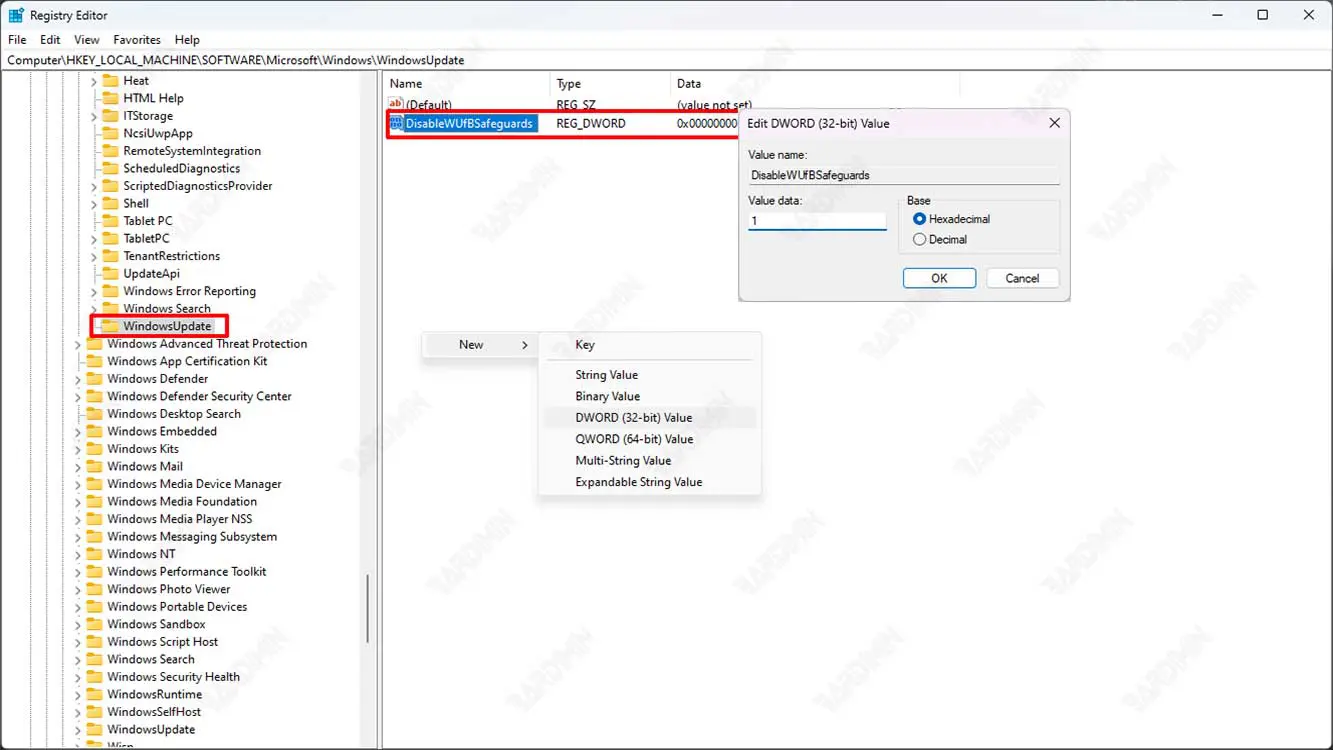Image resolution: width=1333 pixels, height=750 pixels.
Task: Click the Registry Editor app icon in title bar
Action: click(16, 15)
